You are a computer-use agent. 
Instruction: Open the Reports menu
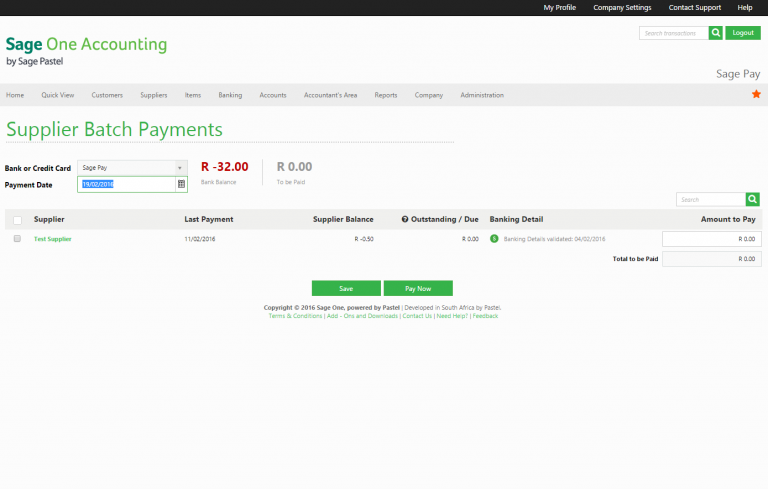click(386, 95)
